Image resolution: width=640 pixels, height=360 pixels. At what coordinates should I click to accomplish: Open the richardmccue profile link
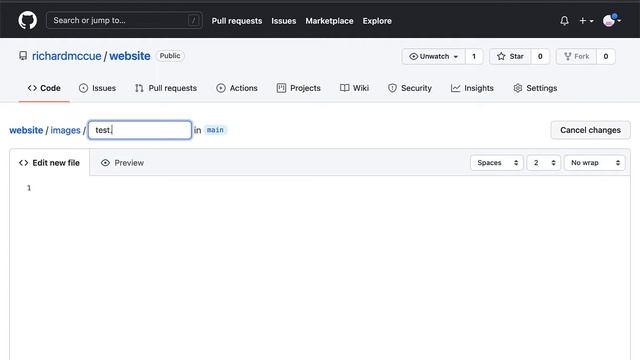[67, 56]
